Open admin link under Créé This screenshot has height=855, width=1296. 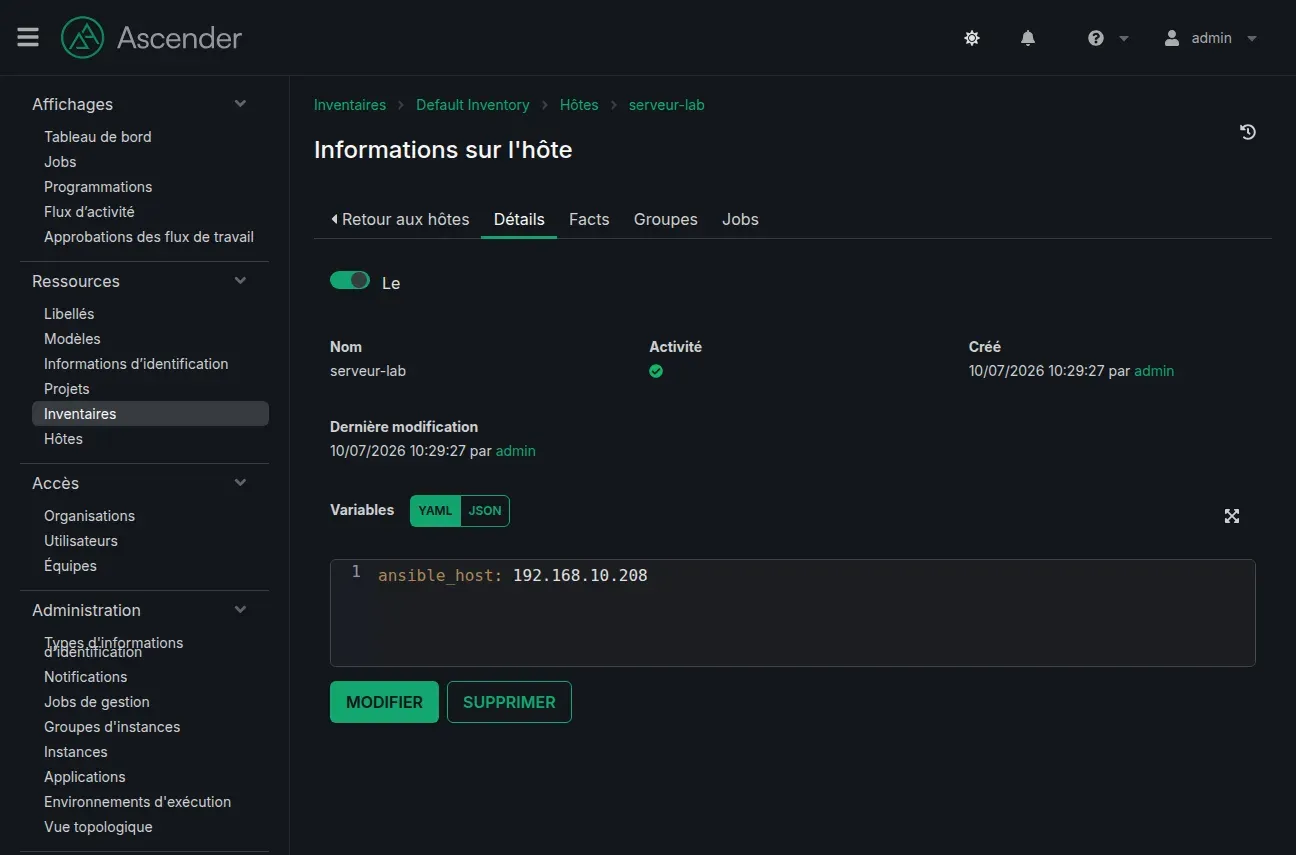pyautogui.click(x=1154, y=371)
